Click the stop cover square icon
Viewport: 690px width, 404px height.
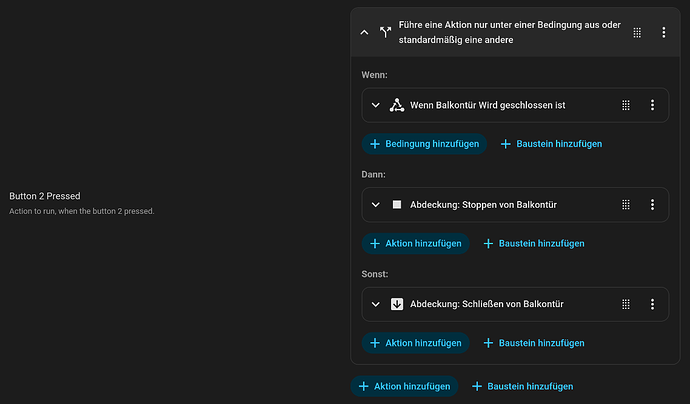pyautogui.click(x=396, y=204)
